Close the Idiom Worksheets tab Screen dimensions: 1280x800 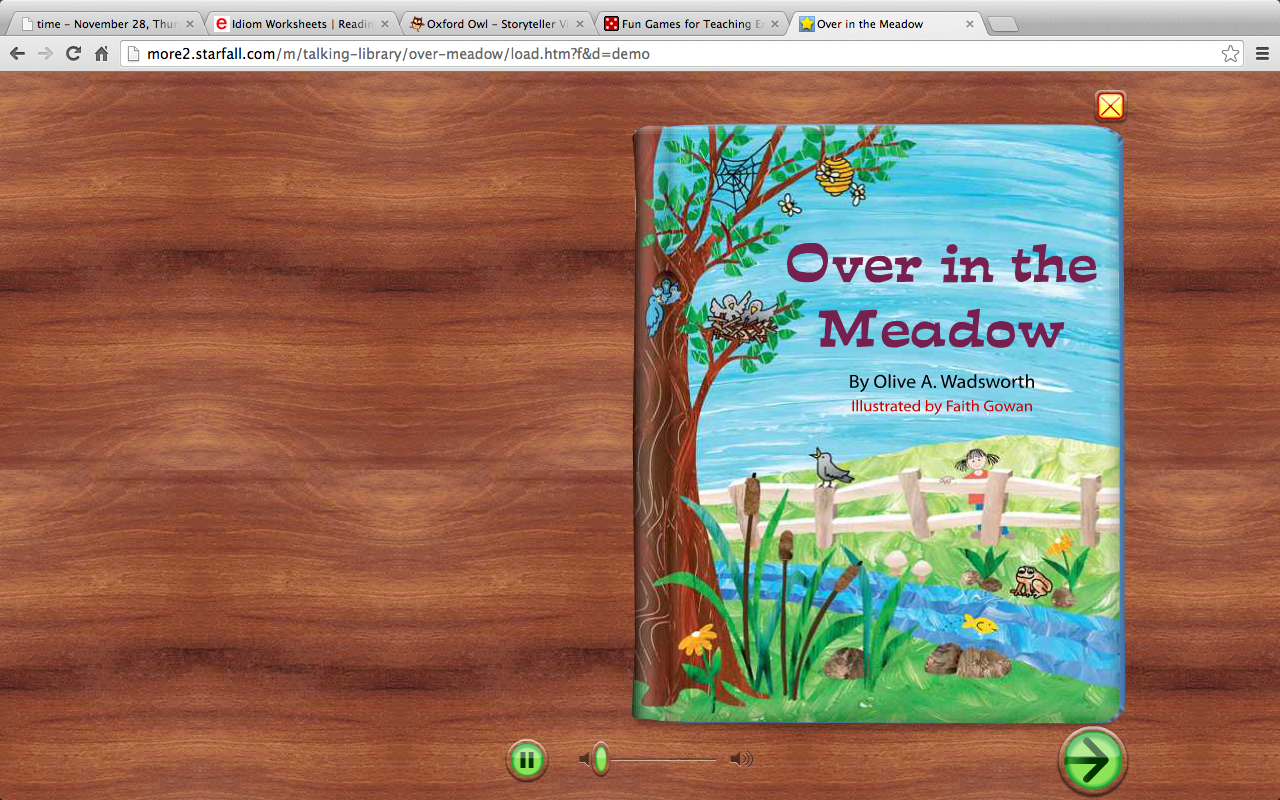tap(385, 24)
